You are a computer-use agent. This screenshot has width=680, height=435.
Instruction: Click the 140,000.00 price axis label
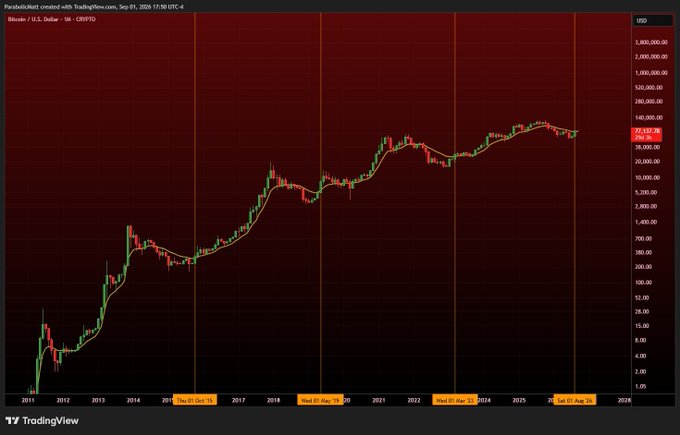click(650, 118)
